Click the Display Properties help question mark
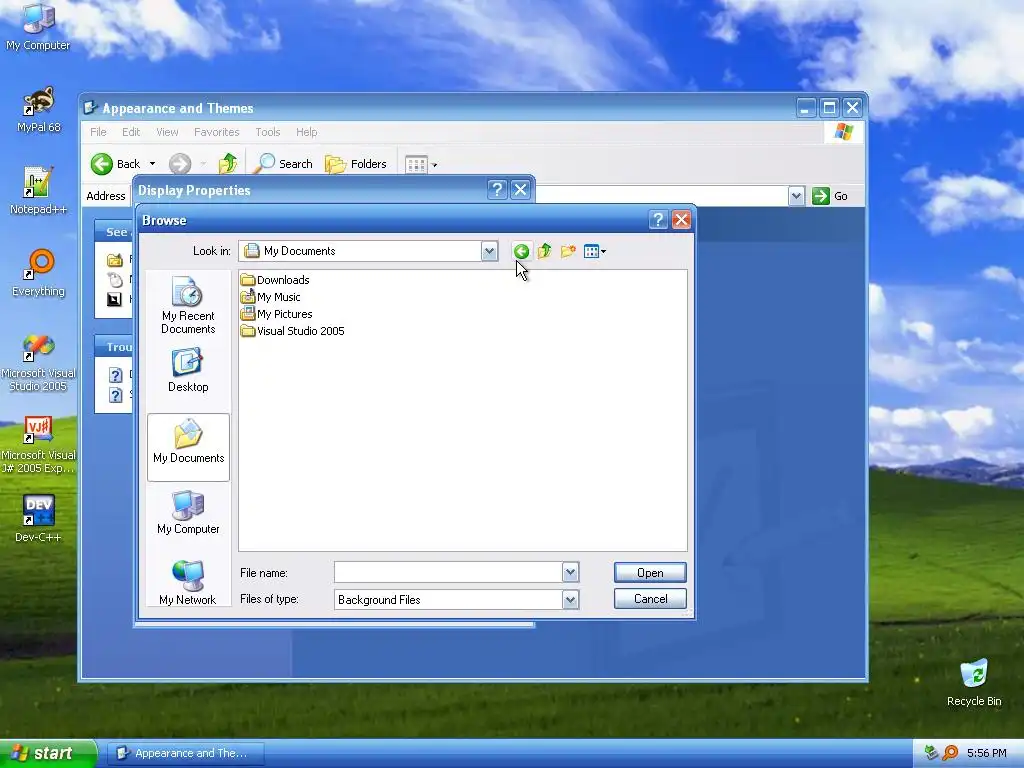Viewport: 1024px width, 768px height. (497, 190)
